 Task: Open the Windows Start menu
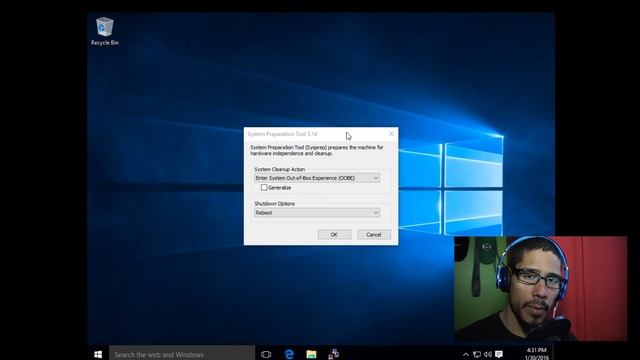(x=98, y=354)
